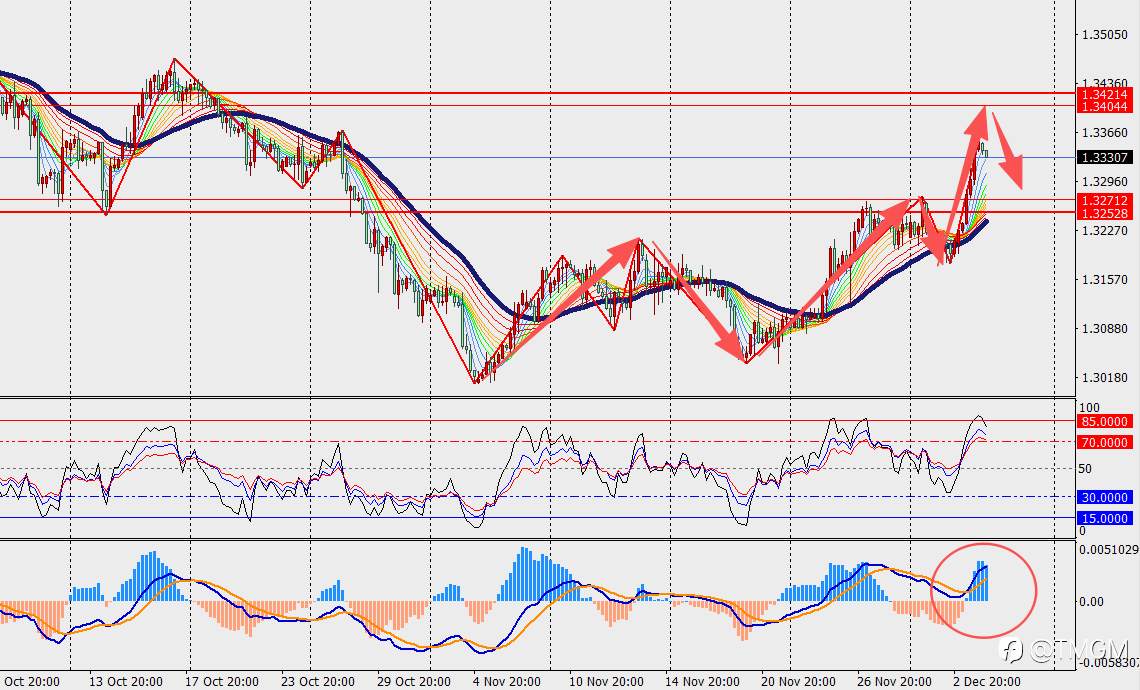Click the 13 Oct 20:00 date label
The image size is (1140, 690).
[x=126, y=682]
